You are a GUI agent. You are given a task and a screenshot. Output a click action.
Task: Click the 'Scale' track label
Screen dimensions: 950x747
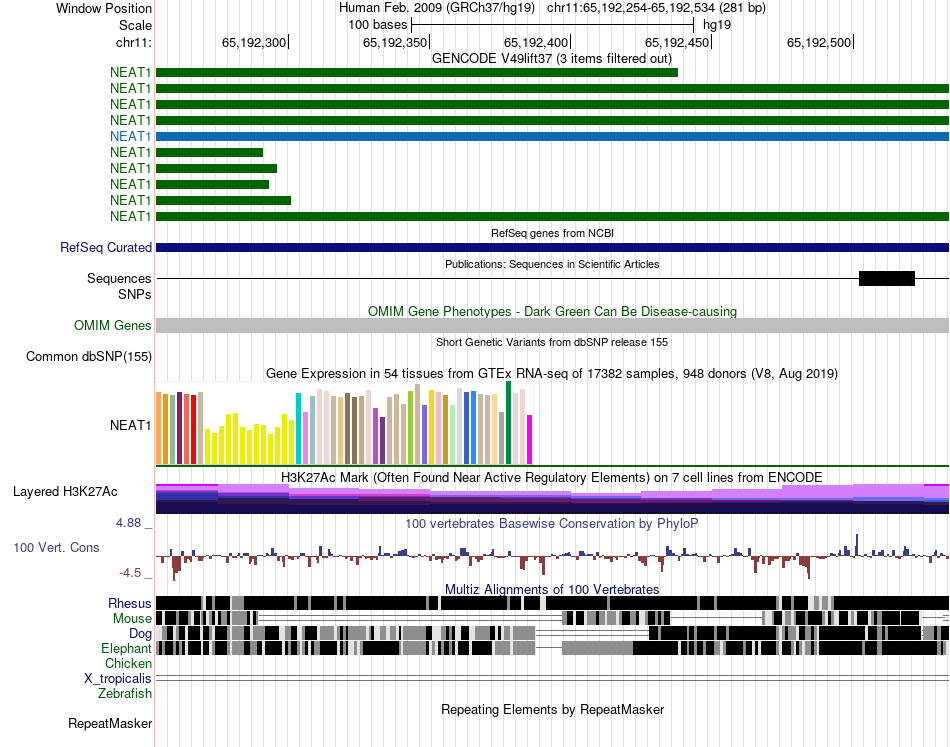(x=135, y=25)
